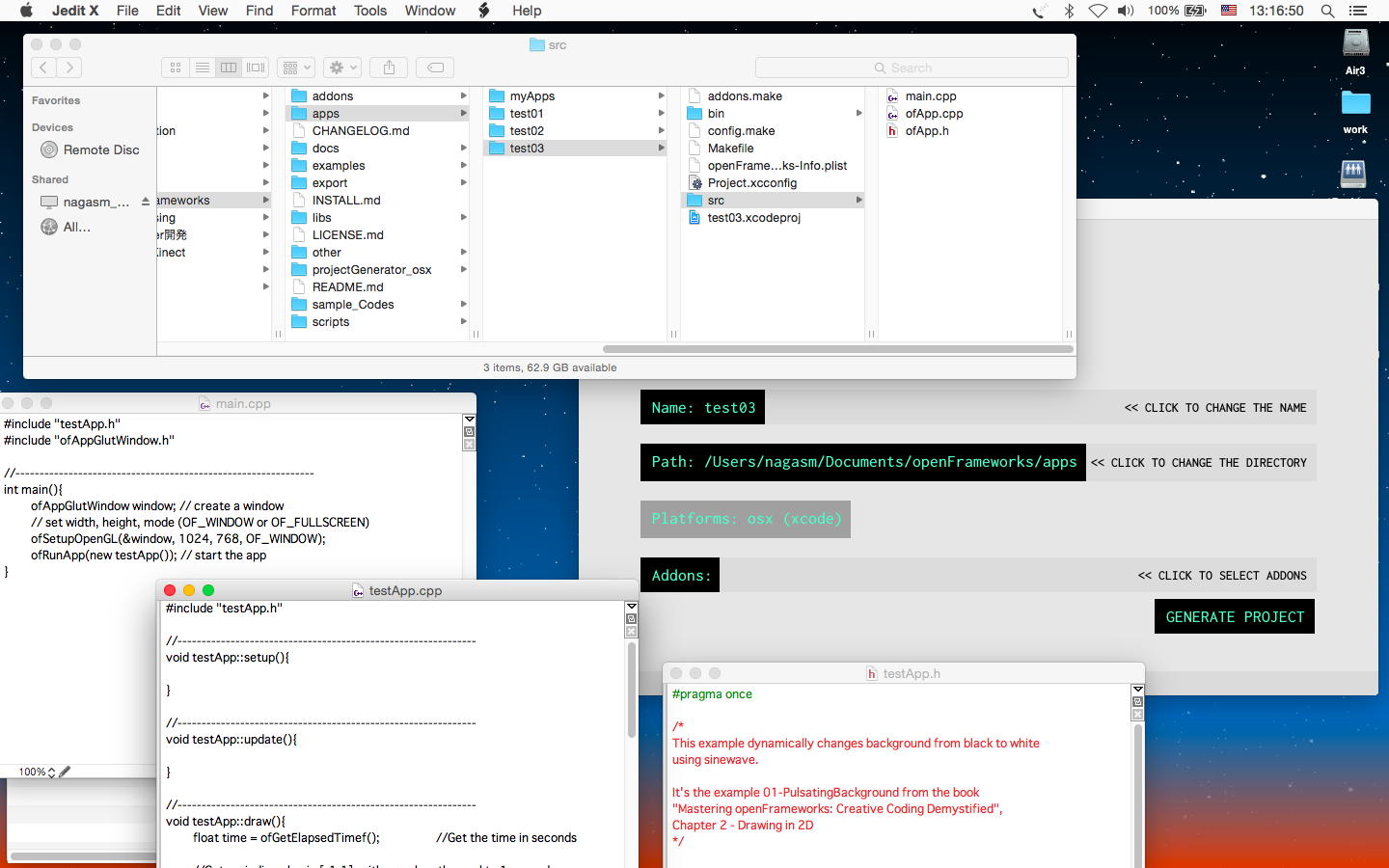Click the Path directory button
The height and width of the screenshot is (868, 1389).
tap(863, 462)
